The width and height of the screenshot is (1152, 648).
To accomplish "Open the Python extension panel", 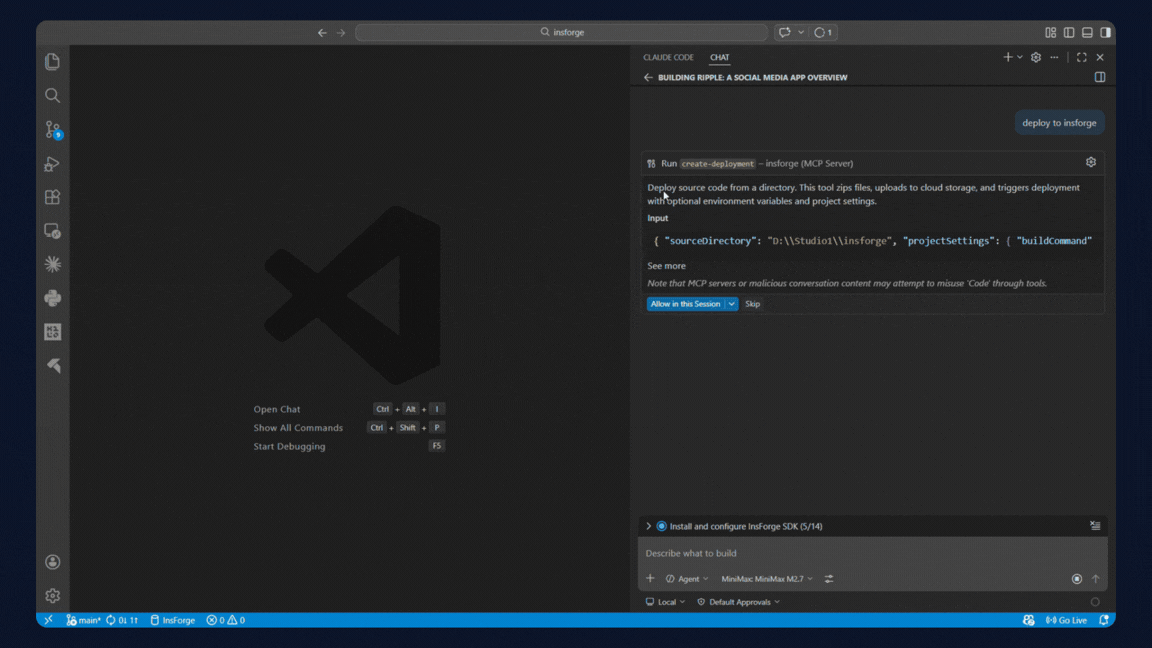I will tap(52, 298).
